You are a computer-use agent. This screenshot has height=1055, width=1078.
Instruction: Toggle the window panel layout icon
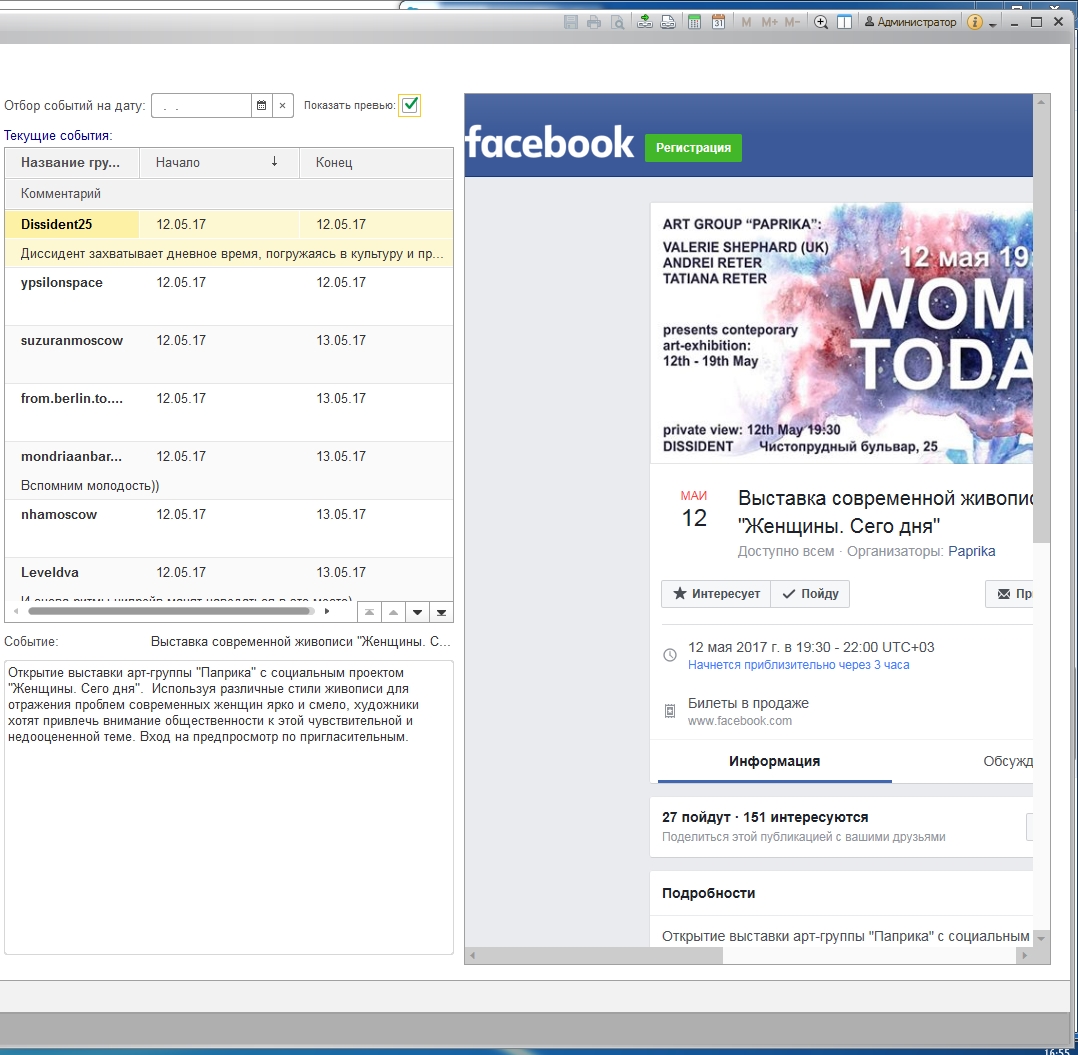(845, 22)
